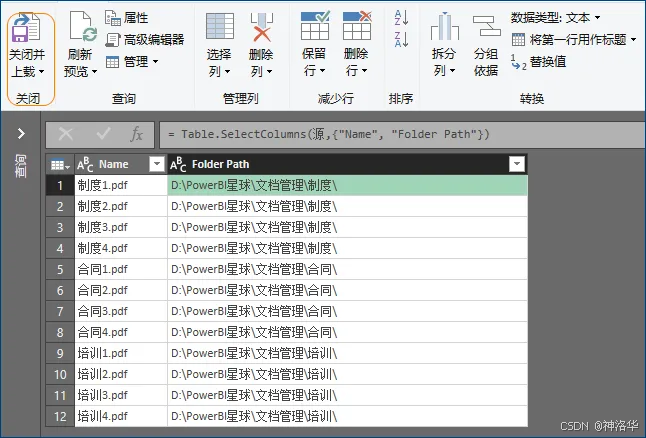Sort descending with the Z-A icon
The image size is (646, 438).
[x=401, y=39]
